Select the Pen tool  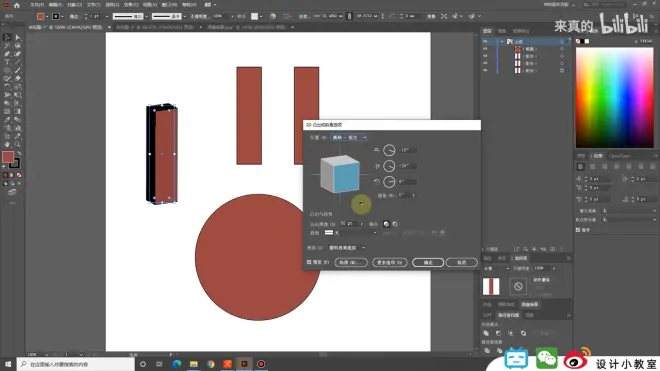click(7, 54)
